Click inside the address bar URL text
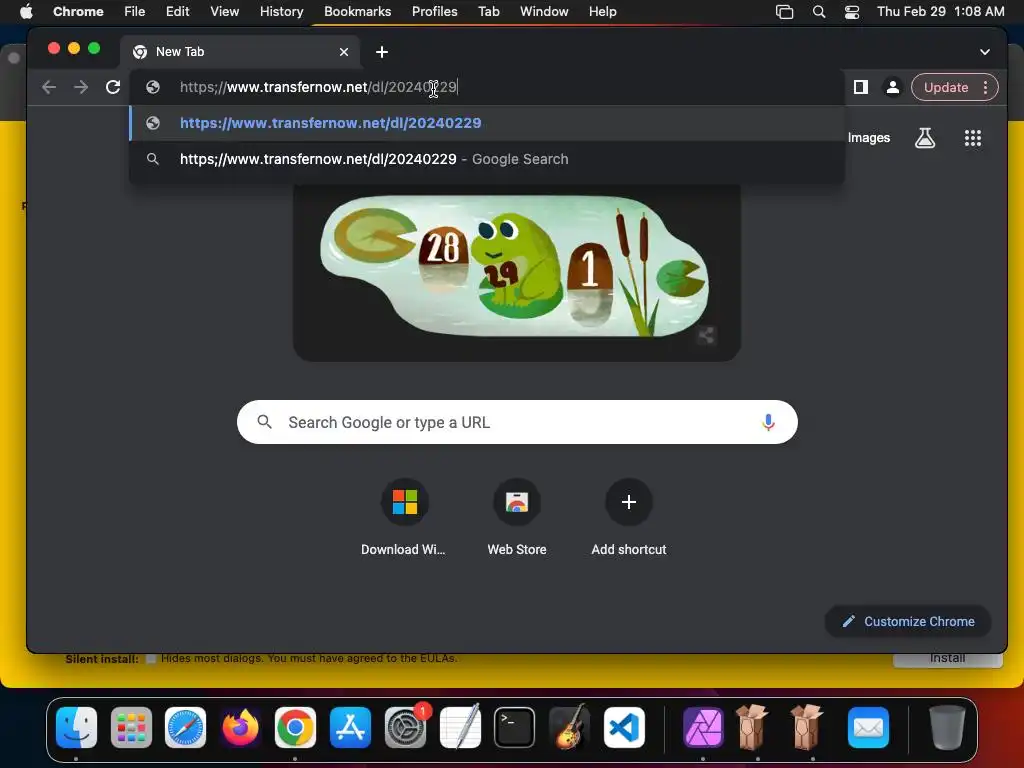The height and width of the screenshot is (768, 1024). pyautogui.click(x=318, y=87)
